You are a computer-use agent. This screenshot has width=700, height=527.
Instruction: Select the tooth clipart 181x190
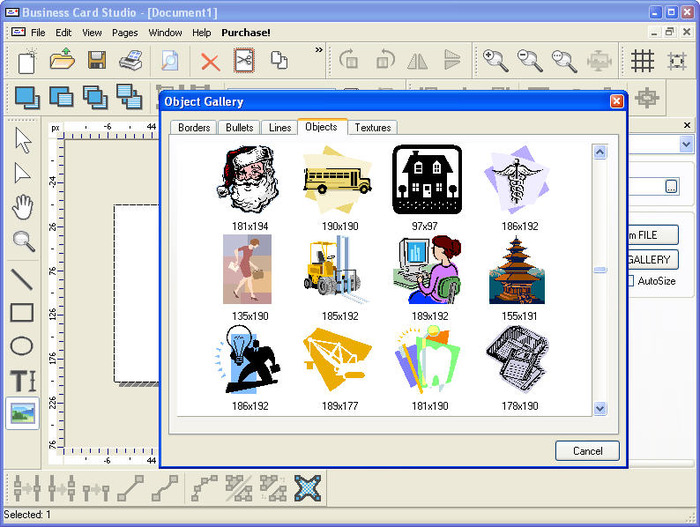click(427, 358)
